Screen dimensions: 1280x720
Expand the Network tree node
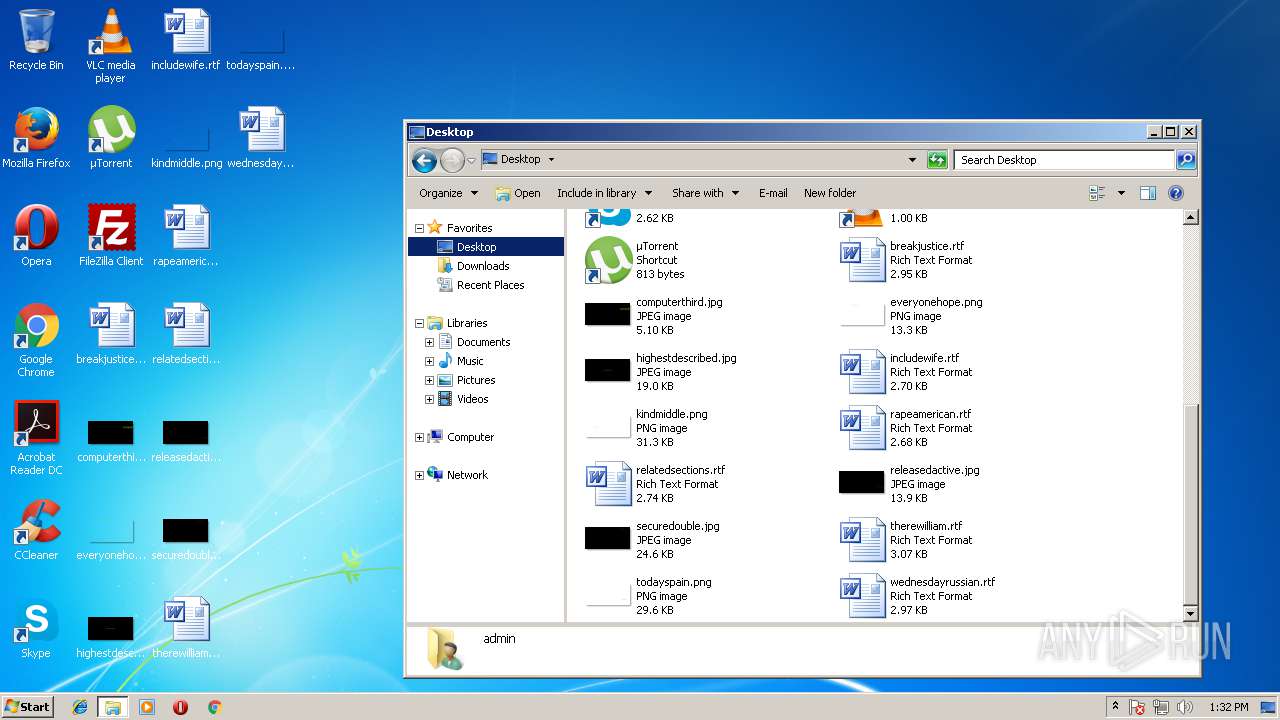[x=419, y=475]
